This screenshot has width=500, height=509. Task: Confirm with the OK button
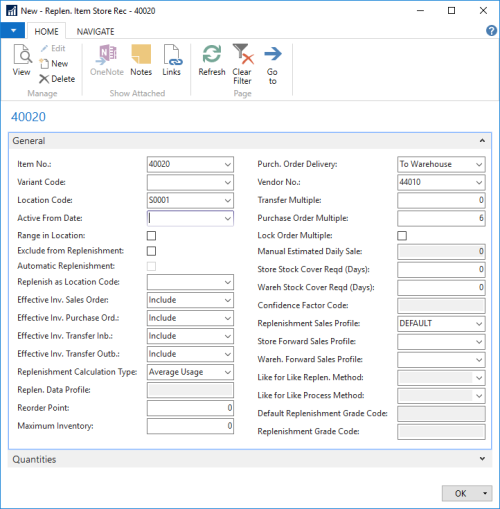[x=460, y=493]
